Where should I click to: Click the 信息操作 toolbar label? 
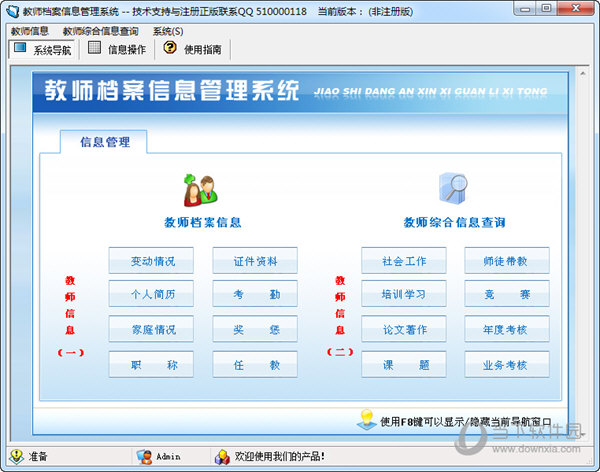coord(127,49)
